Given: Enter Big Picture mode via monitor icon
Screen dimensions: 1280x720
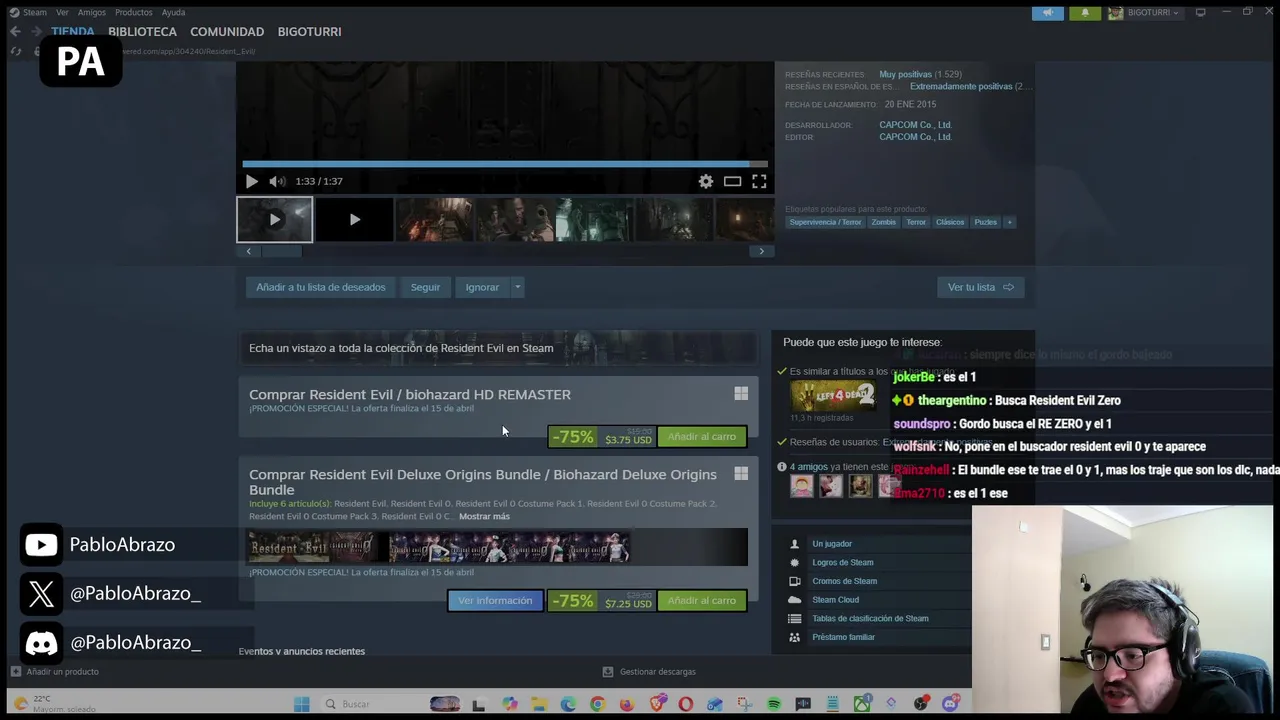Looking at the screenshot, I should pos(1200,13).
